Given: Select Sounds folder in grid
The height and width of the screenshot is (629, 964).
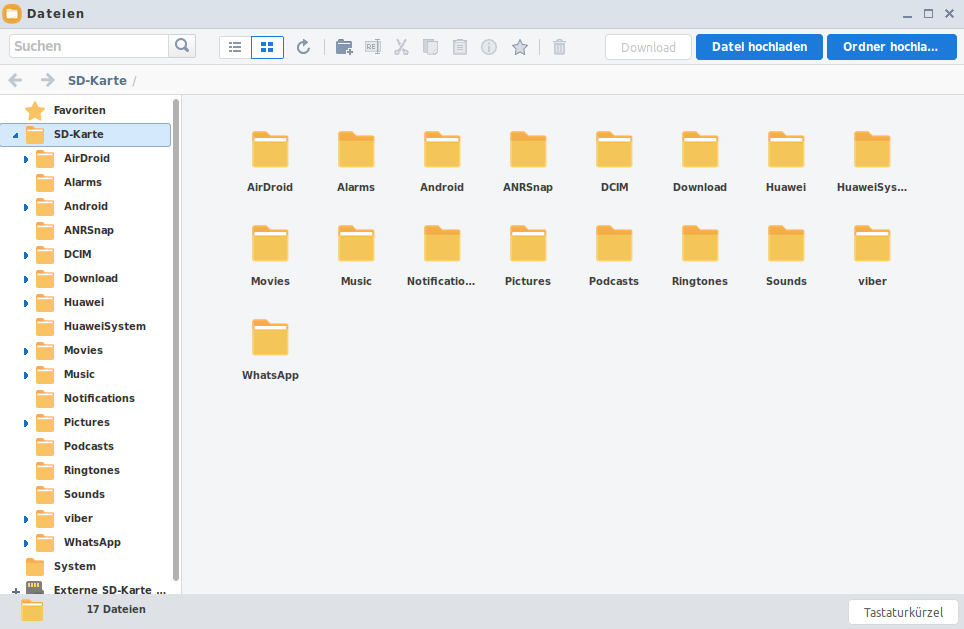Looking at the screenshot, I should (x=786, y=255).
